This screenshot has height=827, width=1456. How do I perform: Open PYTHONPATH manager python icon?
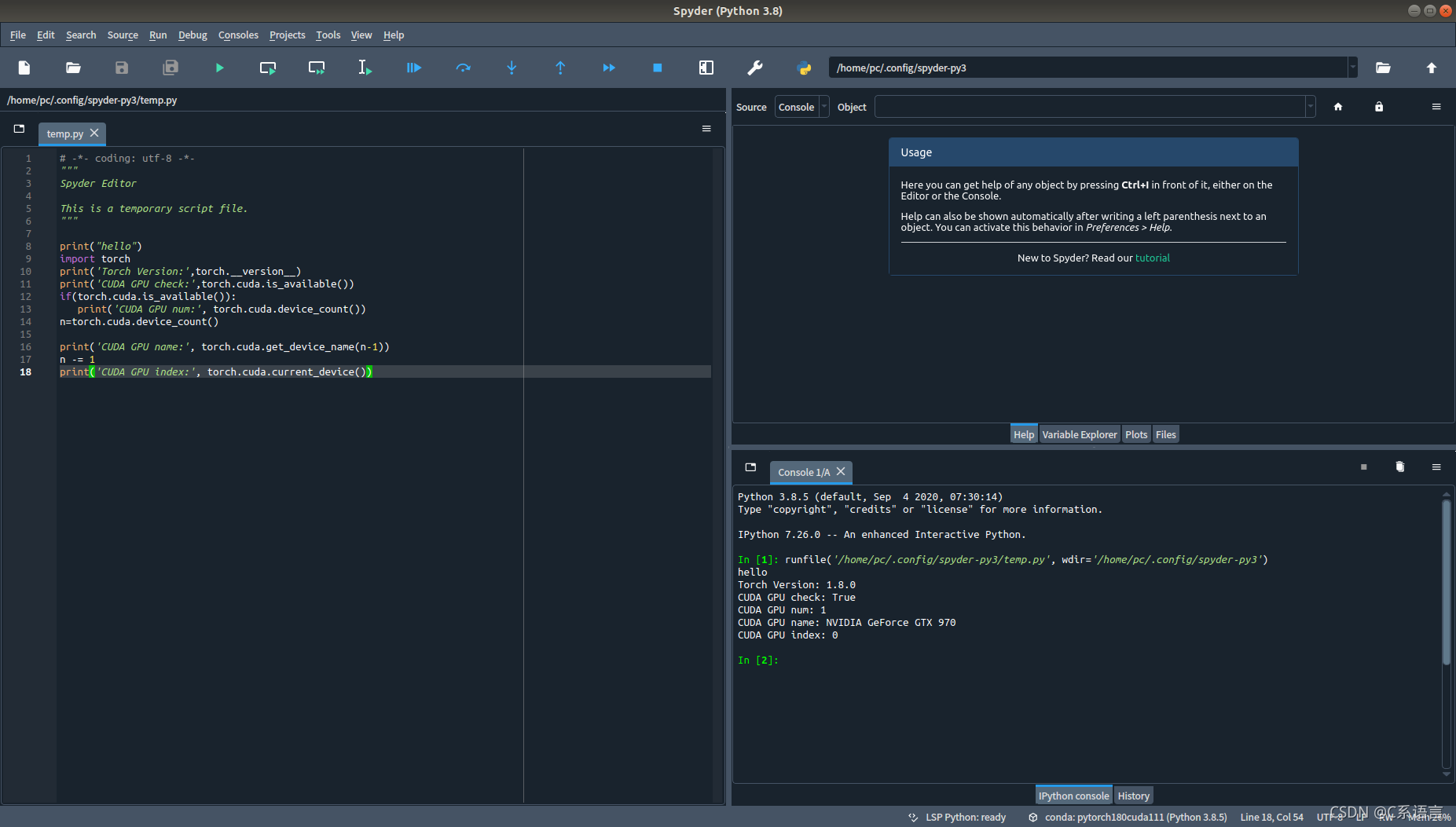click(804, 68)
